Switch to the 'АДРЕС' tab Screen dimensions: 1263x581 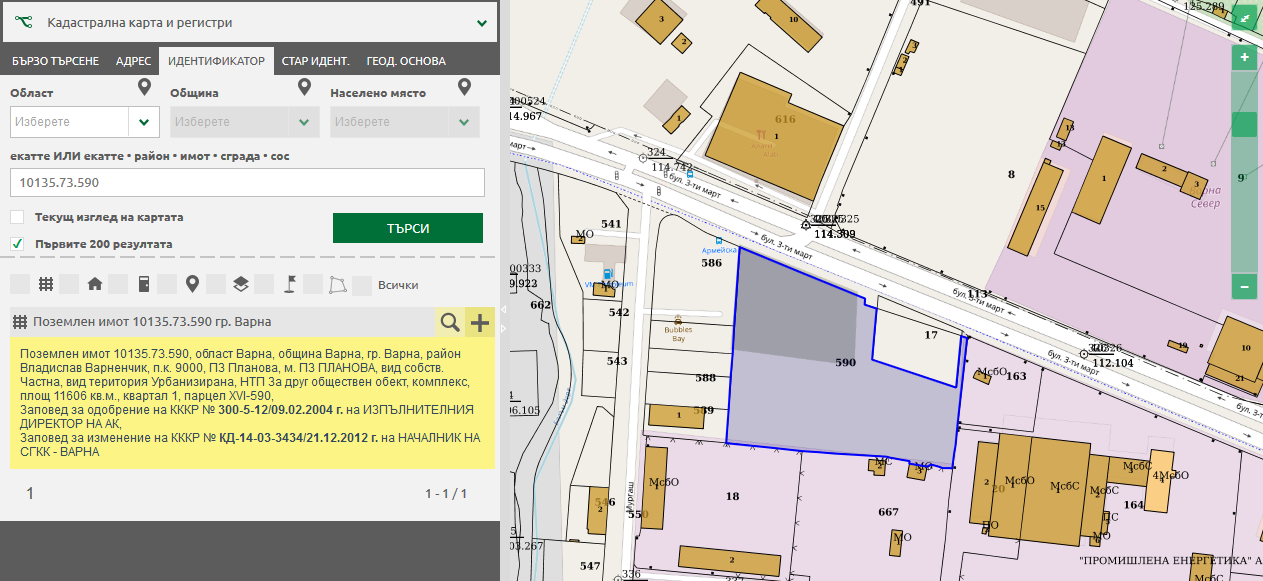[133, 61]
